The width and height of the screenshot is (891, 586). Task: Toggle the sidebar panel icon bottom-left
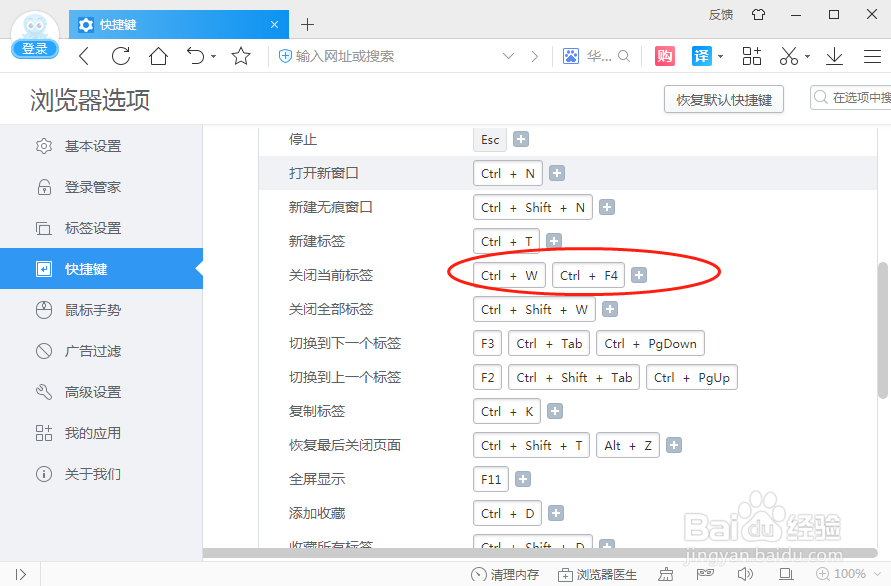(x=20, y=575)
